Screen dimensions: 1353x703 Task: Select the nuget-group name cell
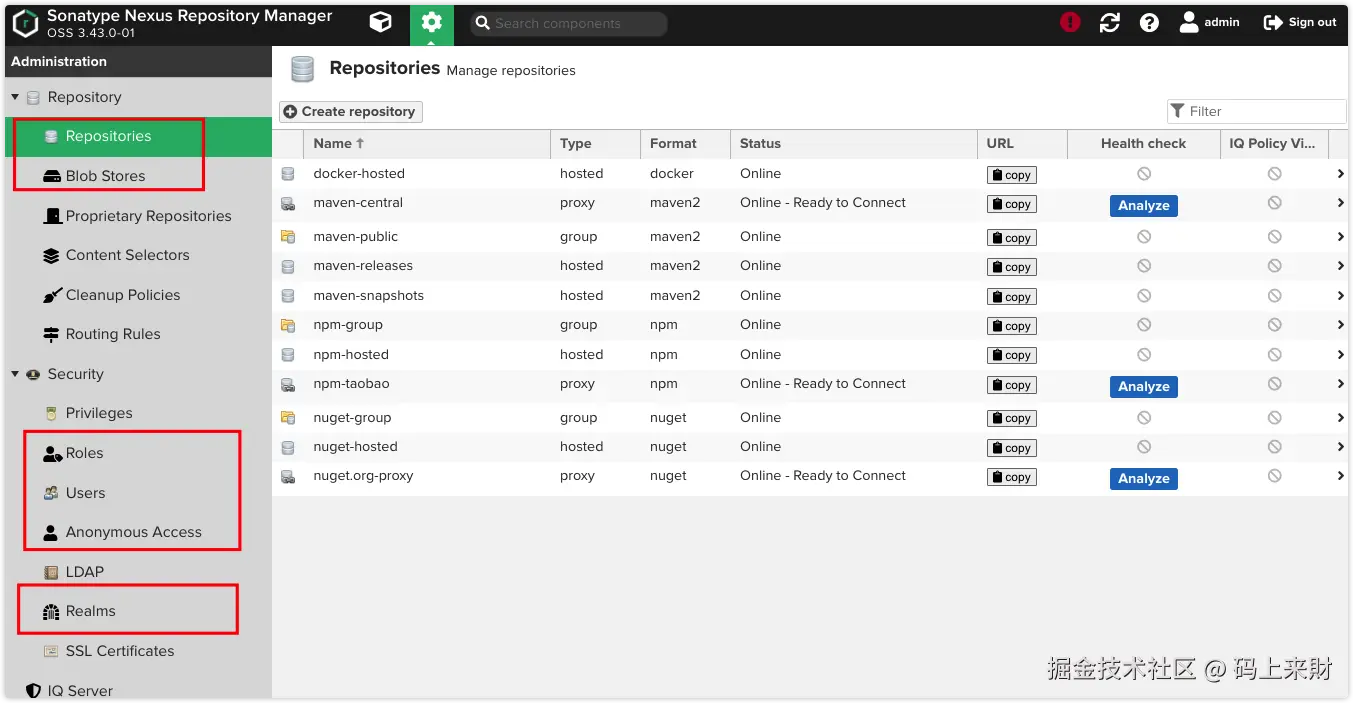click(352, 417)
